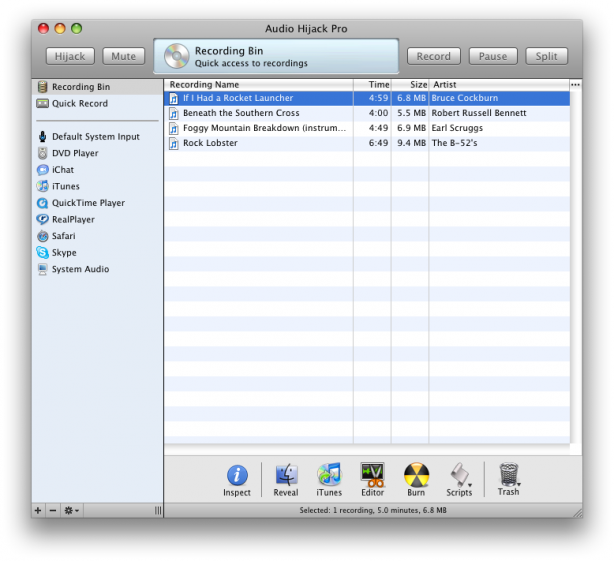Select recording 'Beneath the Southern Cross'
This screenshot has width=614, height=561.
(x=367, y=113)
